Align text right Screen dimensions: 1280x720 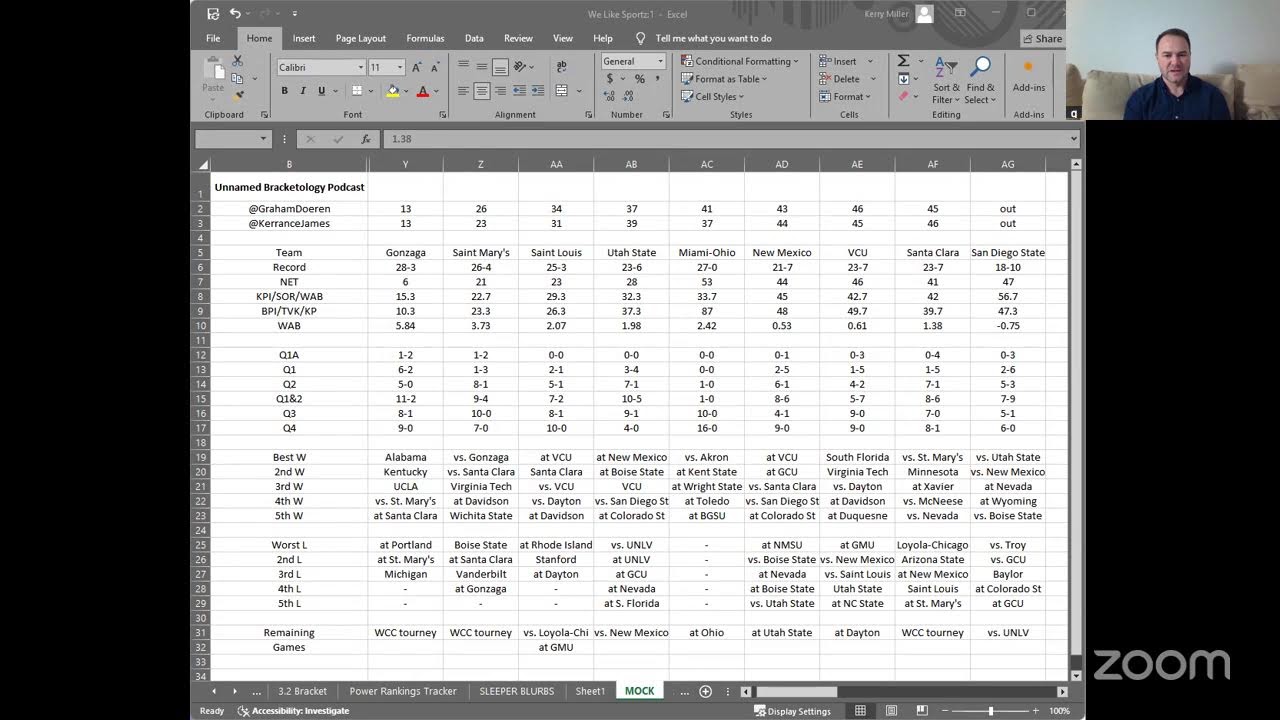[499, 91]
